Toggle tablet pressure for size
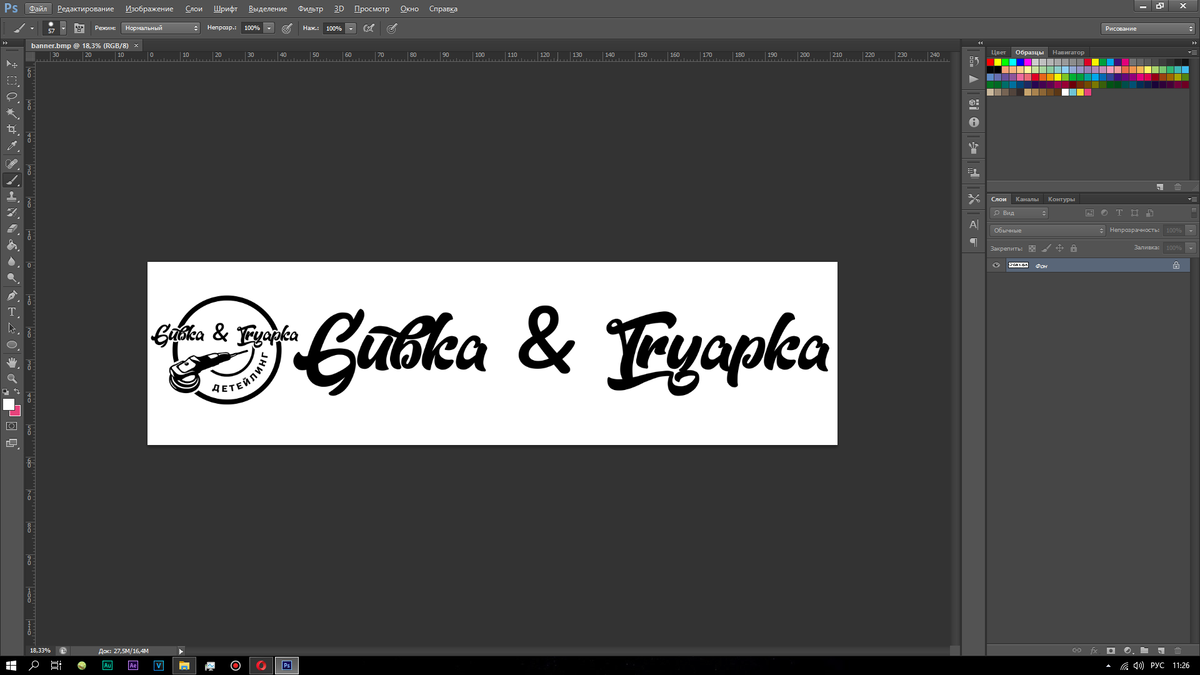 tap(392, 28)
